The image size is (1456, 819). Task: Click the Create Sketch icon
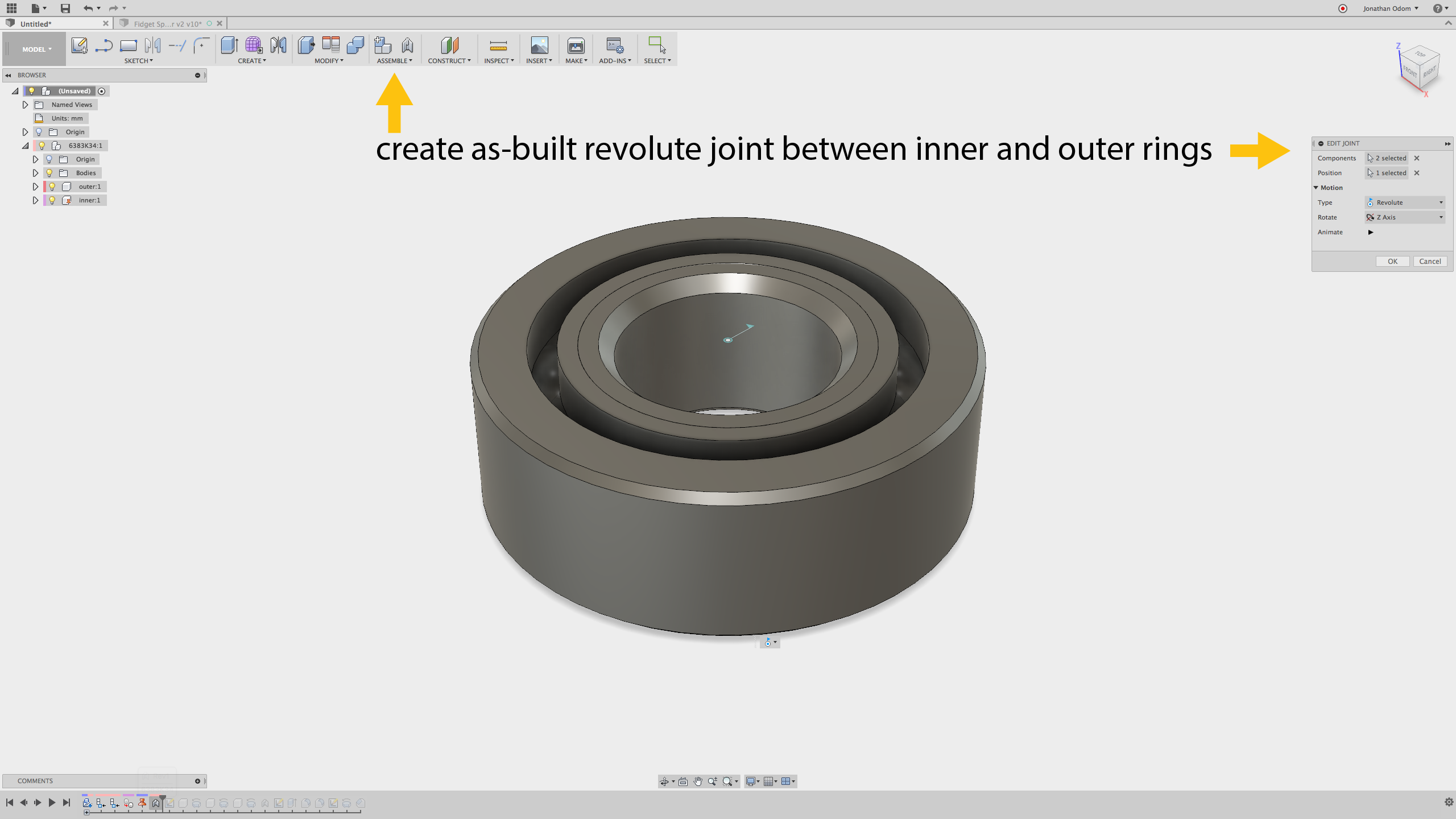point(79,45)
